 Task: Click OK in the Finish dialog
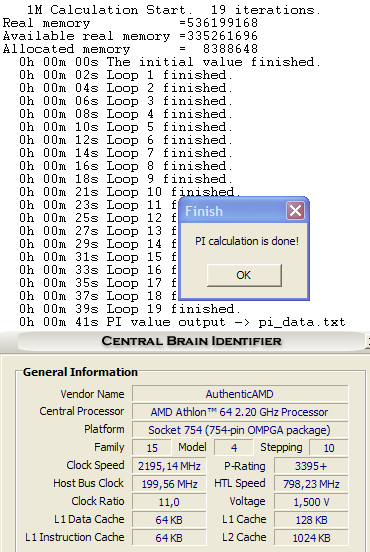pyautogui.click(x=244, y=275)
